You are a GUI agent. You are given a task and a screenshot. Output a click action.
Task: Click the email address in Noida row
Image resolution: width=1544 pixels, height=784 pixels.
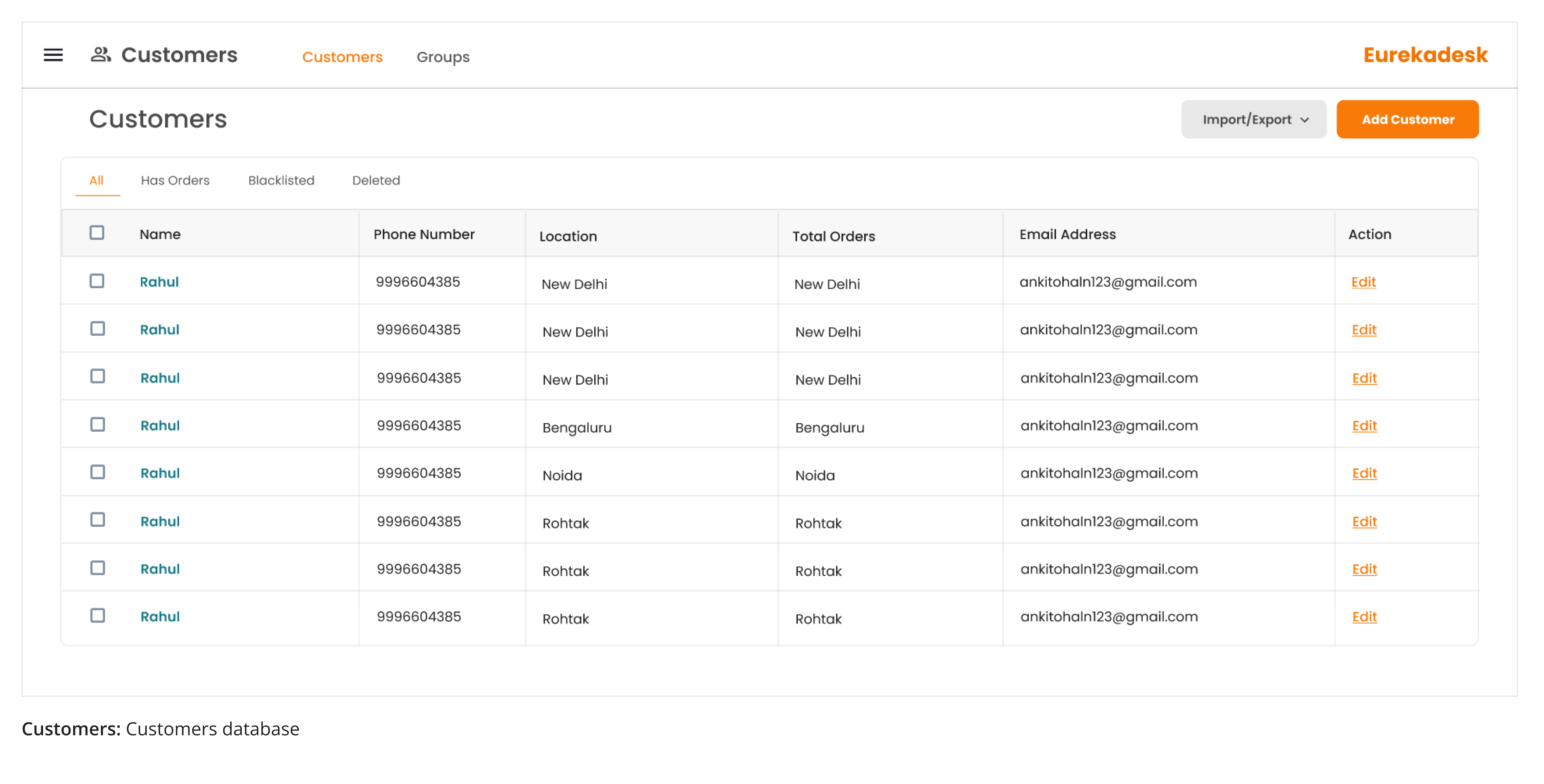(1109, 473)
